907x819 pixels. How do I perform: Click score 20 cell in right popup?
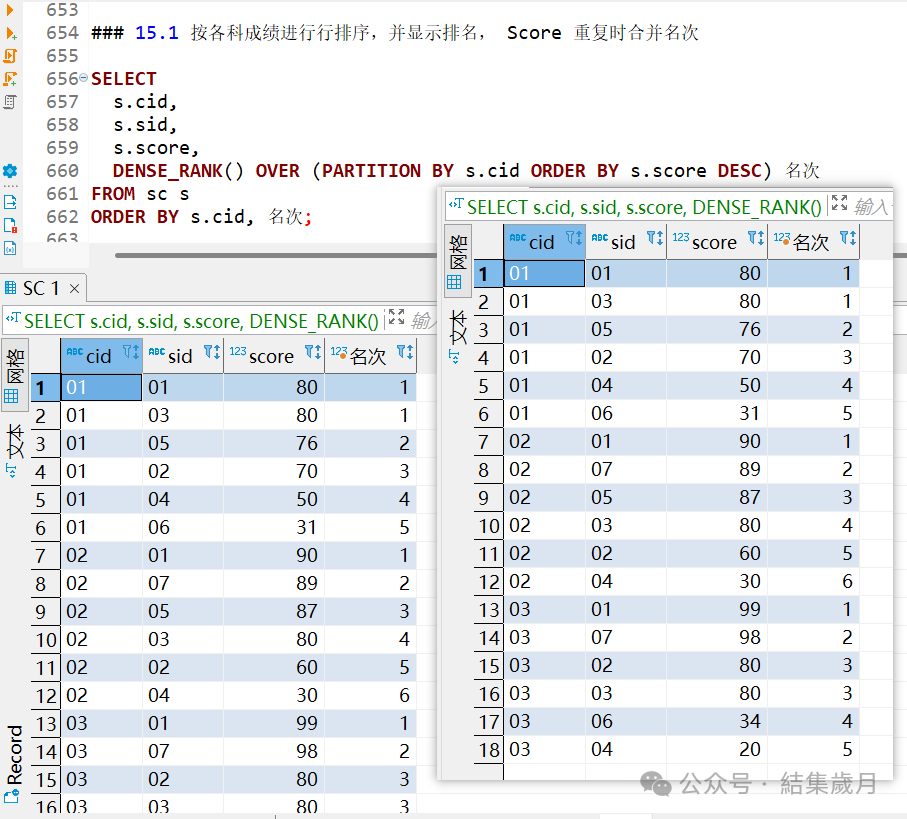coord(717,750)
